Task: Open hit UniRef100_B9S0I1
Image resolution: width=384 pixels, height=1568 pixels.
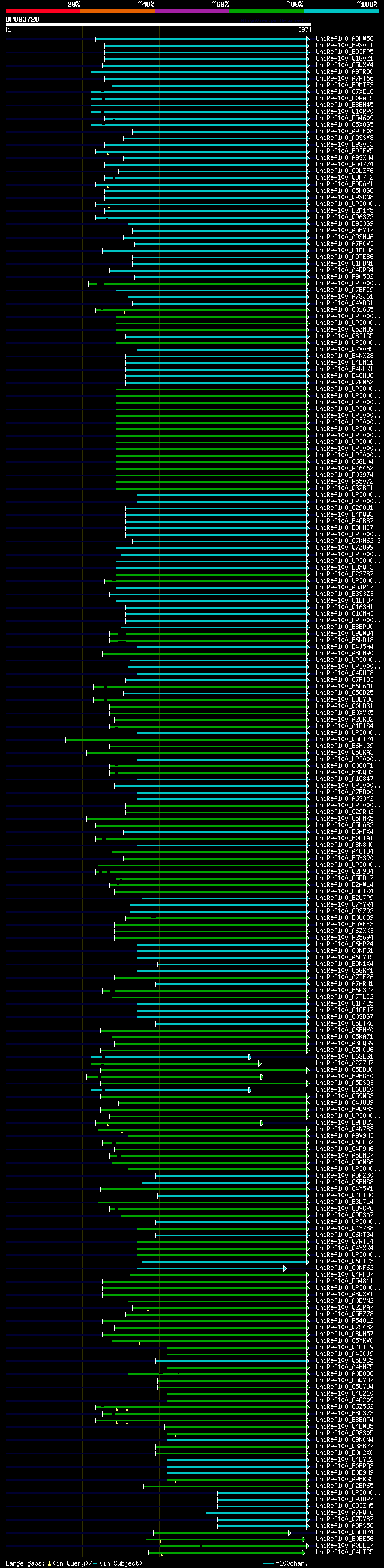Action: click(x=344, y=45)
